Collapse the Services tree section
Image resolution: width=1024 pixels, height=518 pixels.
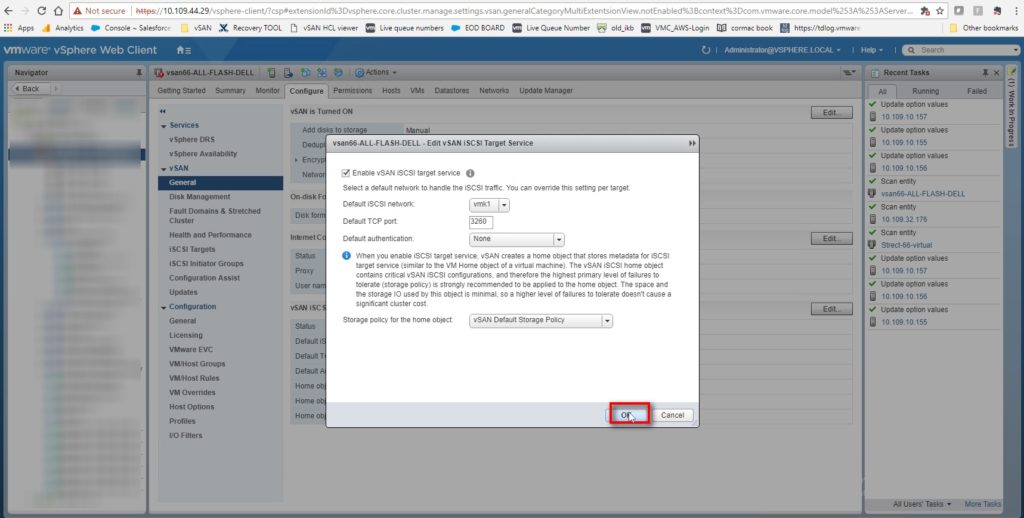tap(163, 125)
